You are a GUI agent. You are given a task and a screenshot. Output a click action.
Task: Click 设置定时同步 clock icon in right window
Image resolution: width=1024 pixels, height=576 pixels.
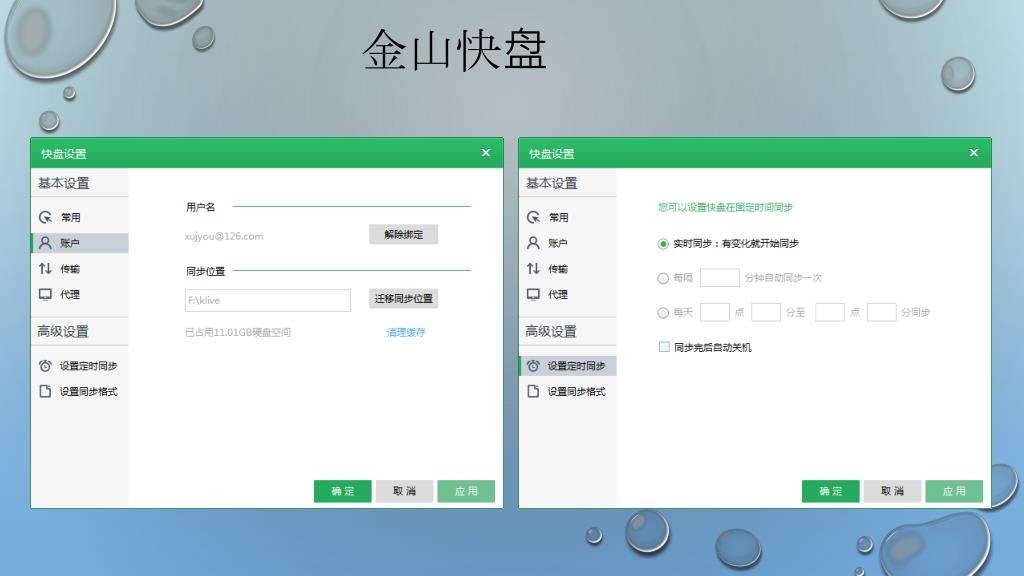point(533,366)
